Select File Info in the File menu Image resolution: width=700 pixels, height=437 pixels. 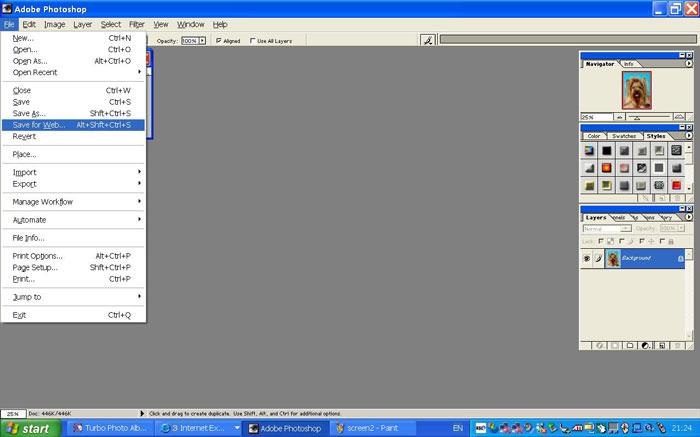(x=74, y=238)
